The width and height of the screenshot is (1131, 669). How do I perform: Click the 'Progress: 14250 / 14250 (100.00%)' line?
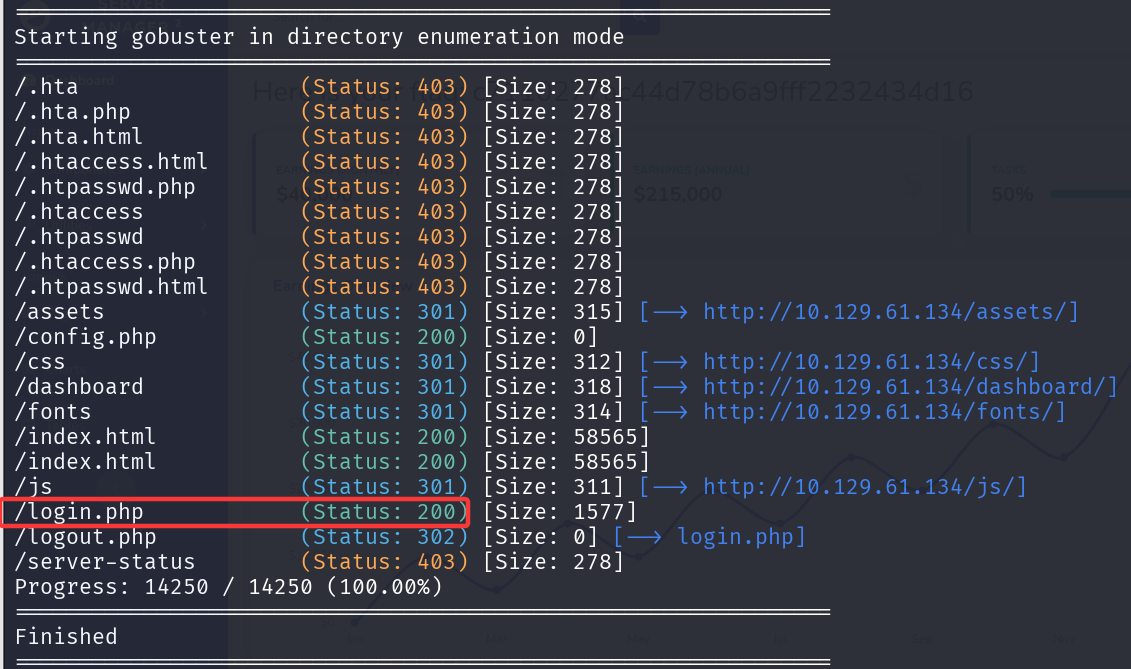click(229, 587)
